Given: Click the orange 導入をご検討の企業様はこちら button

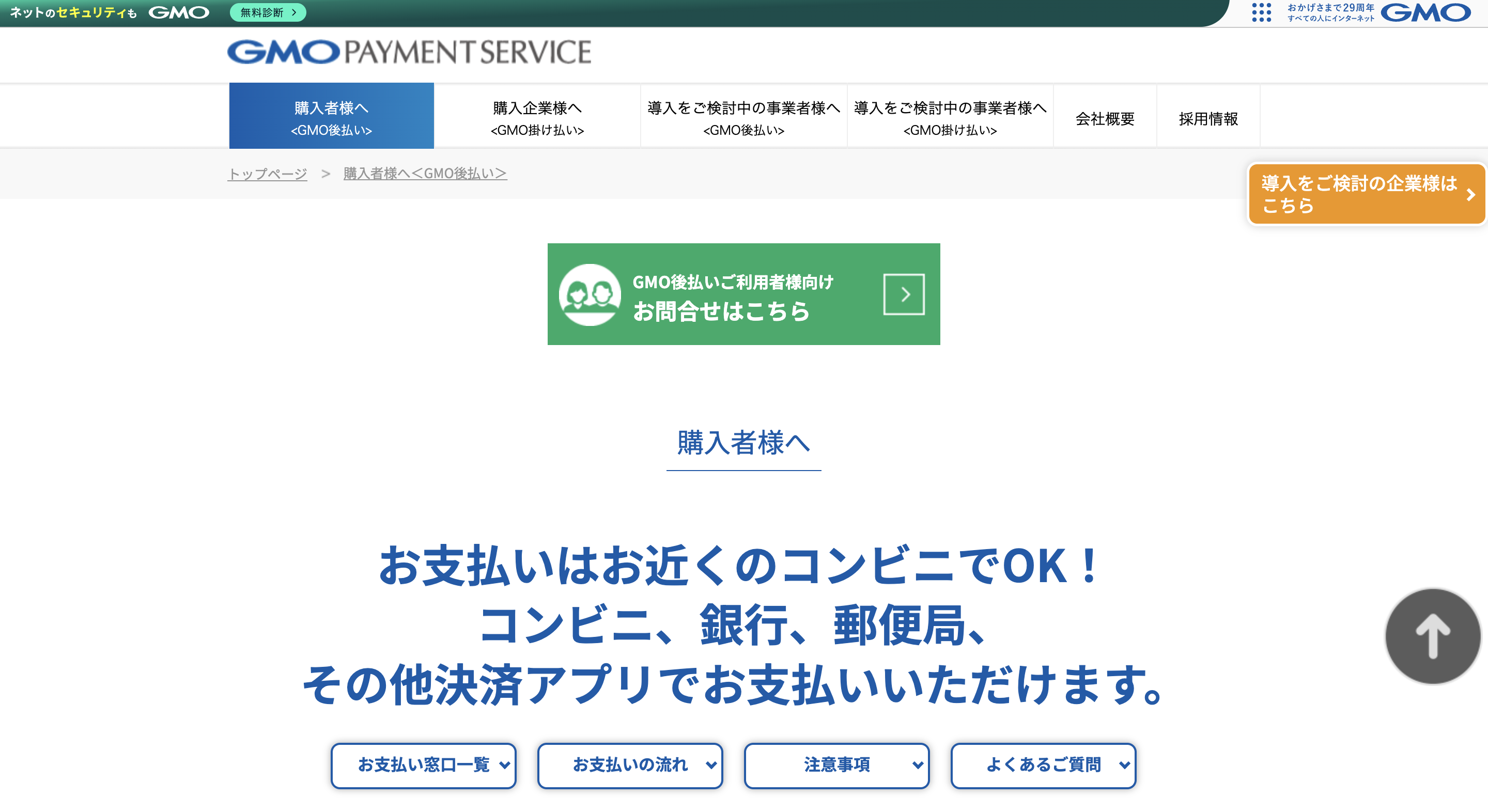Looking at the screenshot, I should click(x=1367, y=194).
